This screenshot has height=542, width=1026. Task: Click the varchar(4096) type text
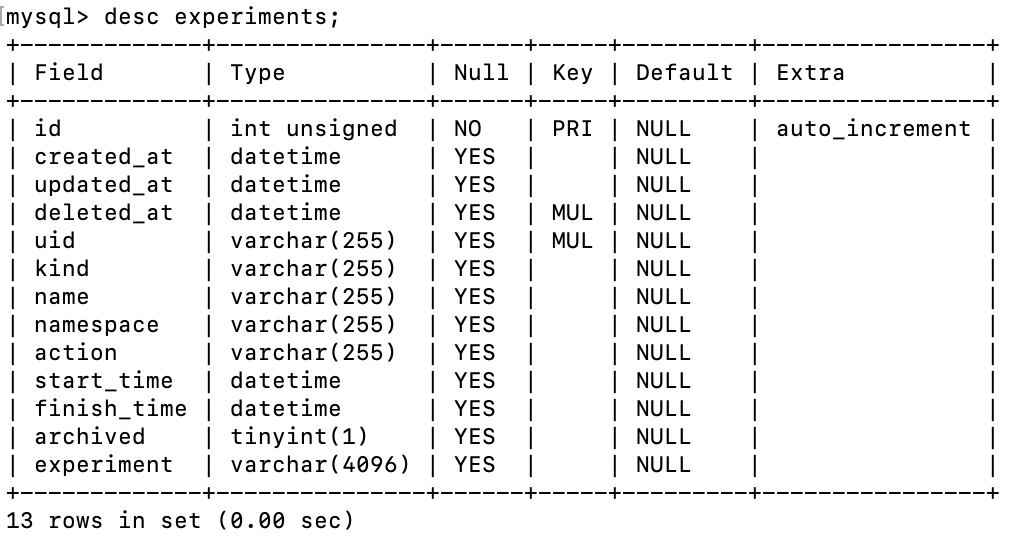click(320, 465)
